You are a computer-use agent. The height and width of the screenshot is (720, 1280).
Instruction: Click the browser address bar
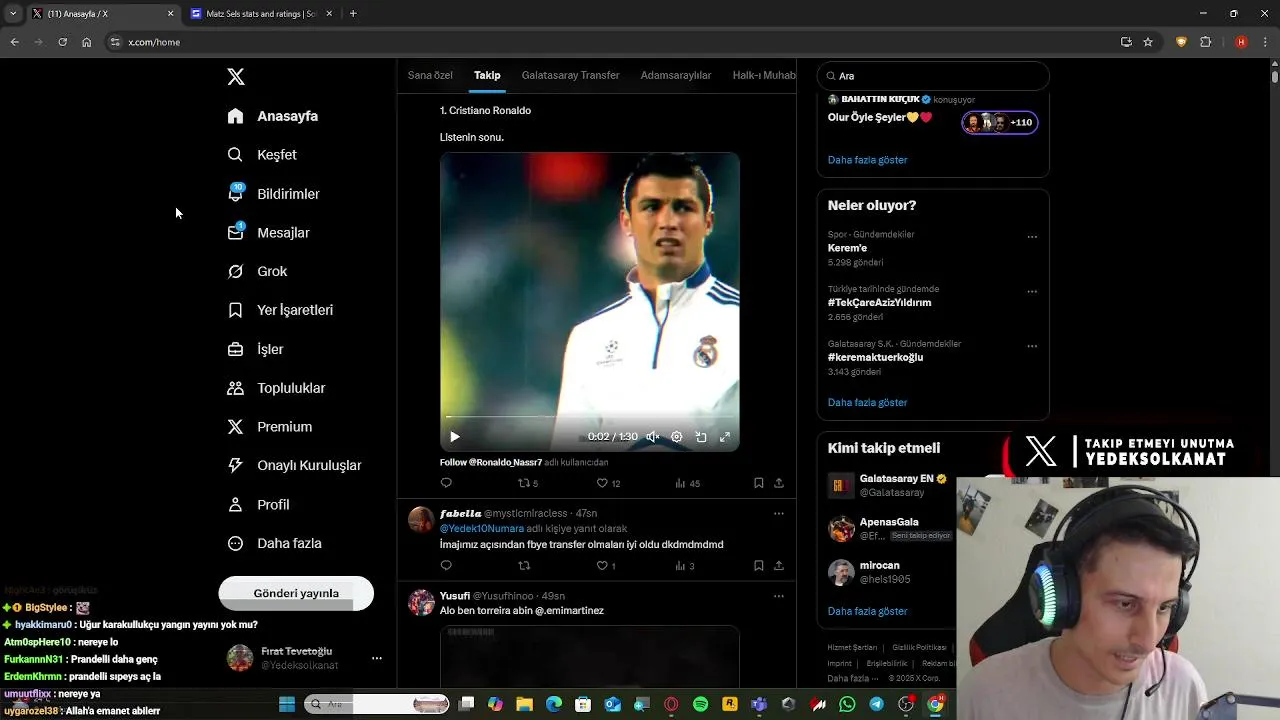(610, 42)
